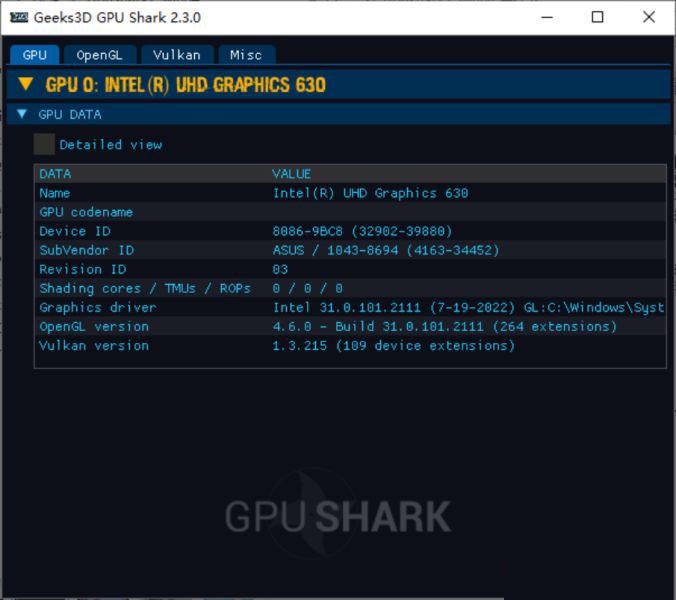Select the Name row label
Viewport: 676px width, 600px height.
[55, 193]
